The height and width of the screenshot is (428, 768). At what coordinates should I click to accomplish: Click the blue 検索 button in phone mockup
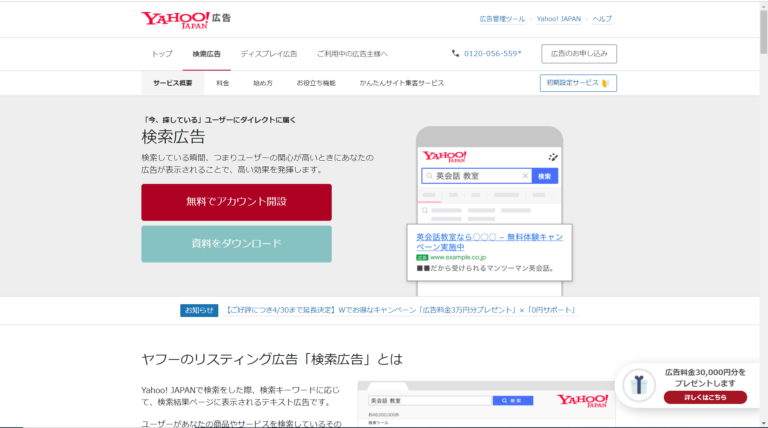pos(545,176)
